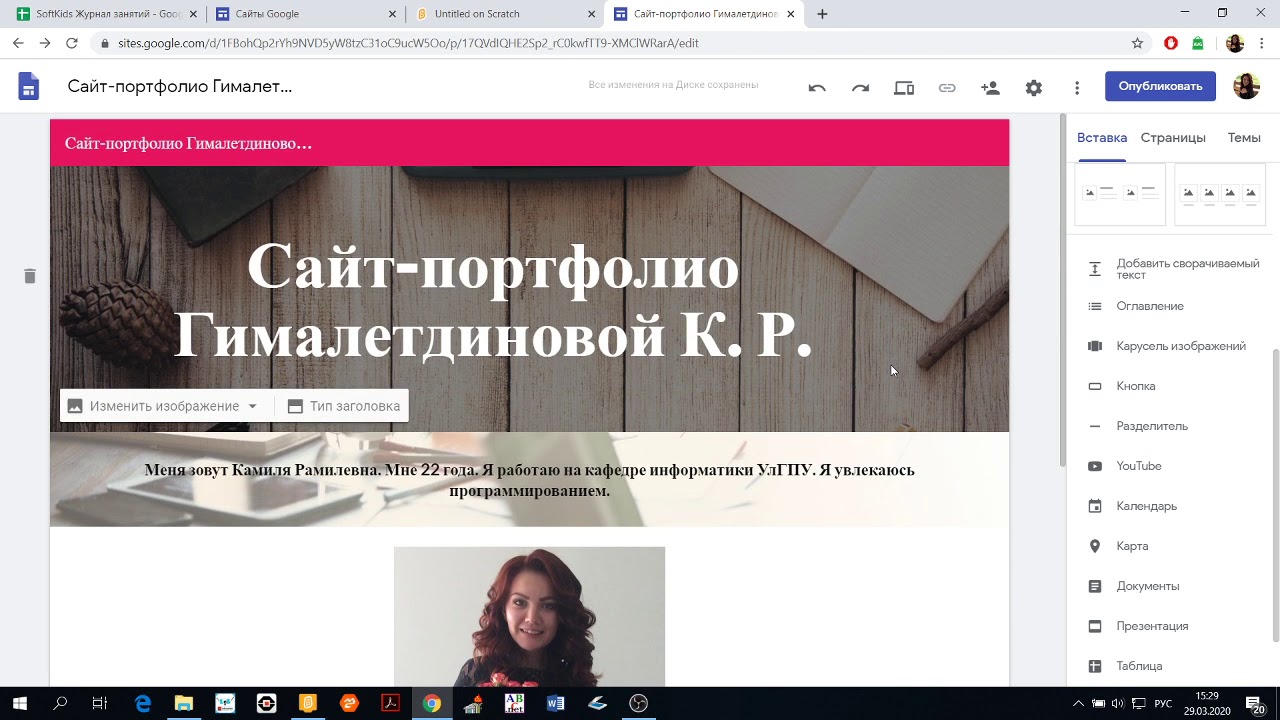Switch to the Страницы tab
The width and height of the screenshot is (1280, 720).
coord(1173,138)
